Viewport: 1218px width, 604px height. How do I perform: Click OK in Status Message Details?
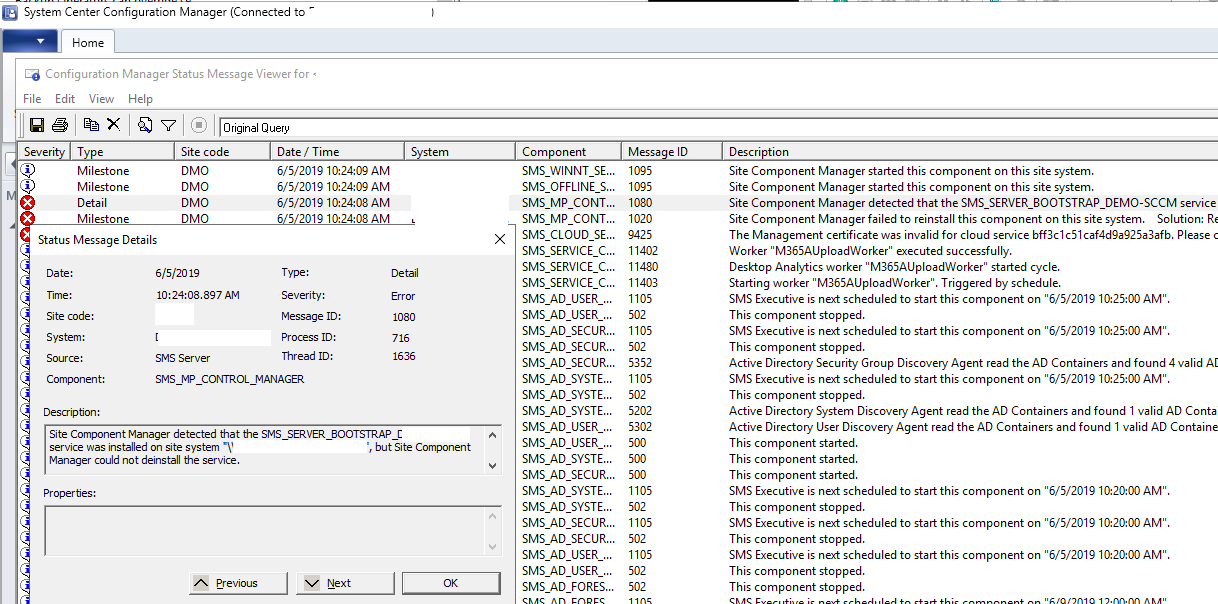pos(451,583)
